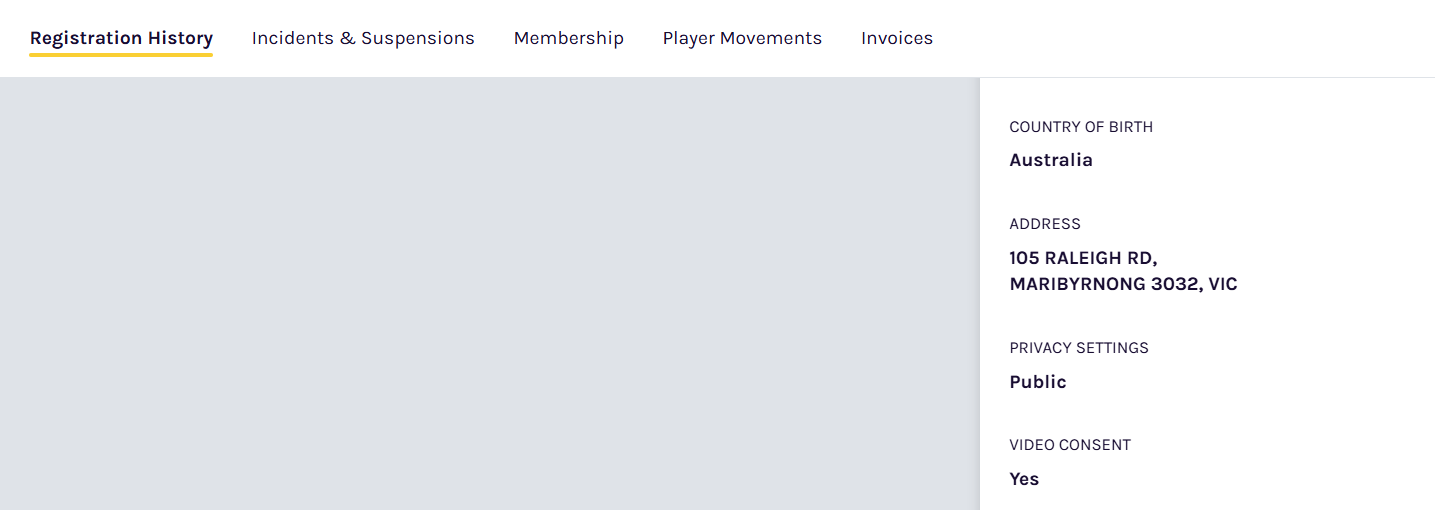Screen dimensions: 1435x510
Task: Switch to Incidents & Suspensions tab
Action: pyautogui.click(x=363, y=38)
